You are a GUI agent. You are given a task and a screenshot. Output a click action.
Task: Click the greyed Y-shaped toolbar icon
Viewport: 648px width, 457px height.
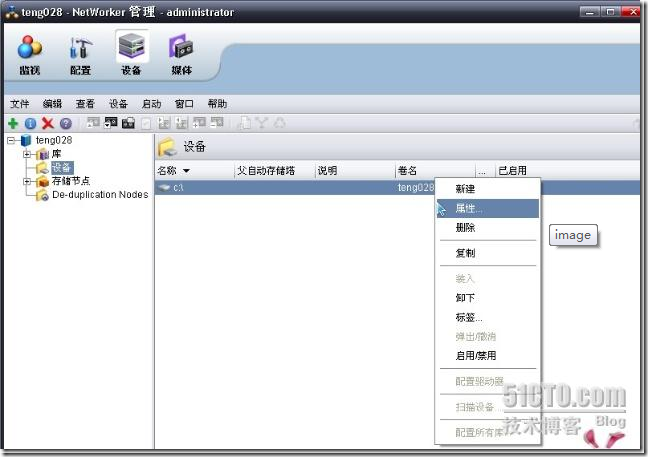coord(262,123)
